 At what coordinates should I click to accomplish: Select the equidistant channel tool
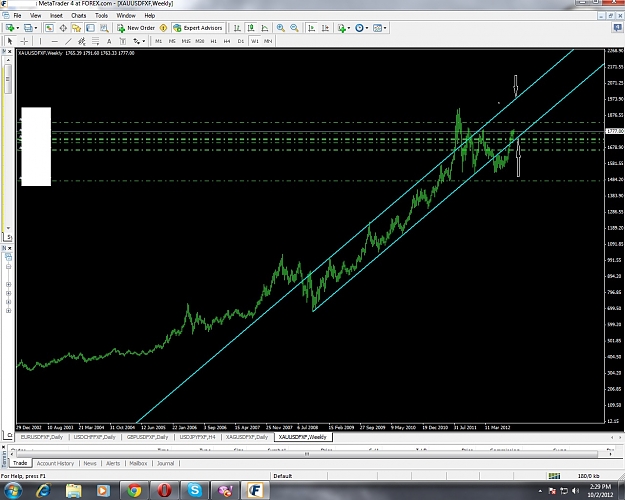tap(82, 41)
